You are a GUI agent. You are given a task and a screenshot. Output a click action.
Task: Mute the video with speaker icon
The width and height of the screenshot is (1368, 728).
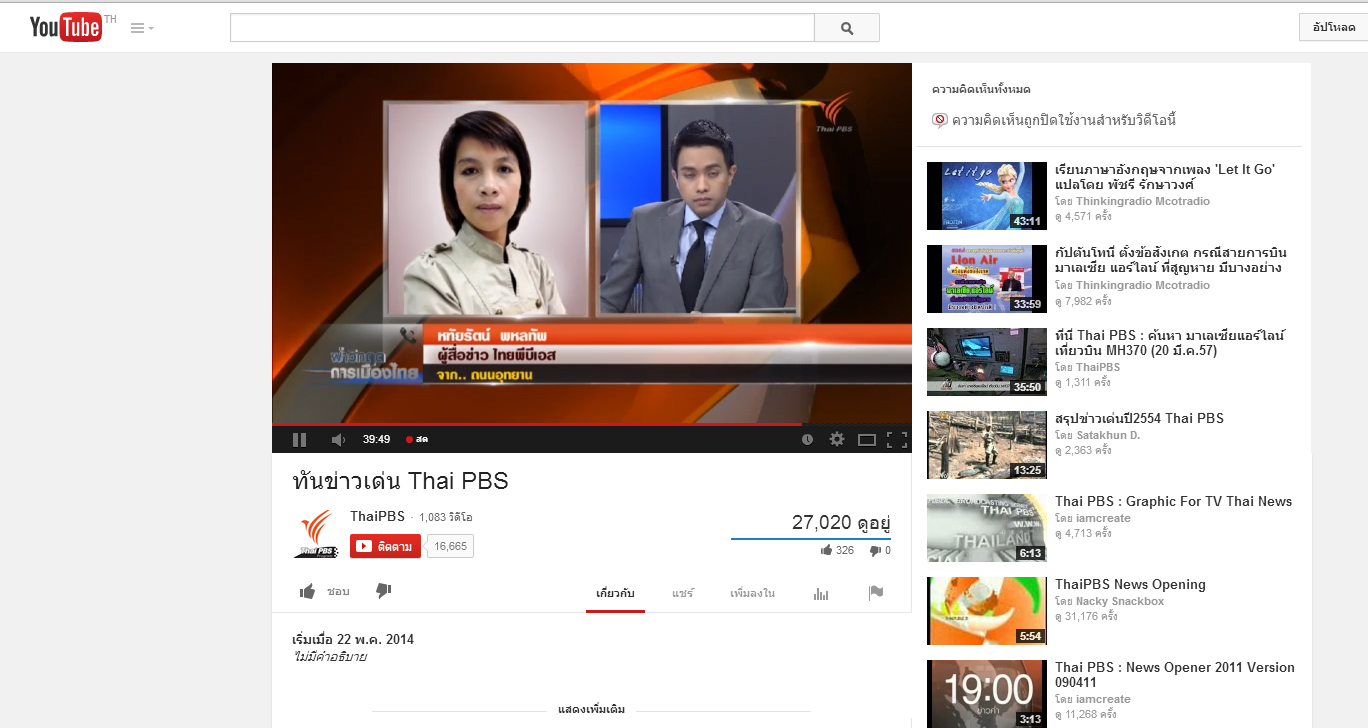[338, 439]
